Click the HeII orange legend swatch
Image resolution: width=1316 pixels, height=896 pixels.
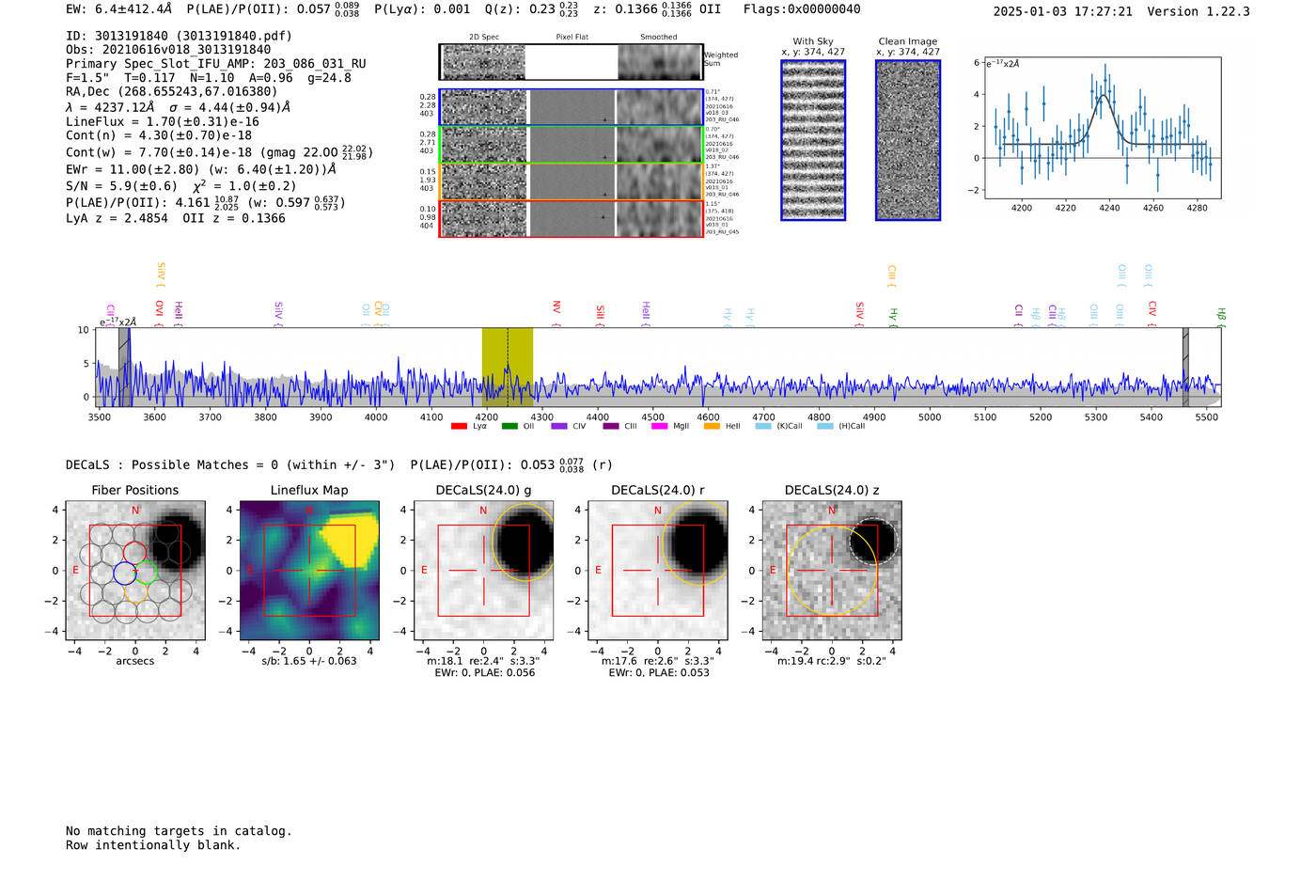(x=712, y=426)
